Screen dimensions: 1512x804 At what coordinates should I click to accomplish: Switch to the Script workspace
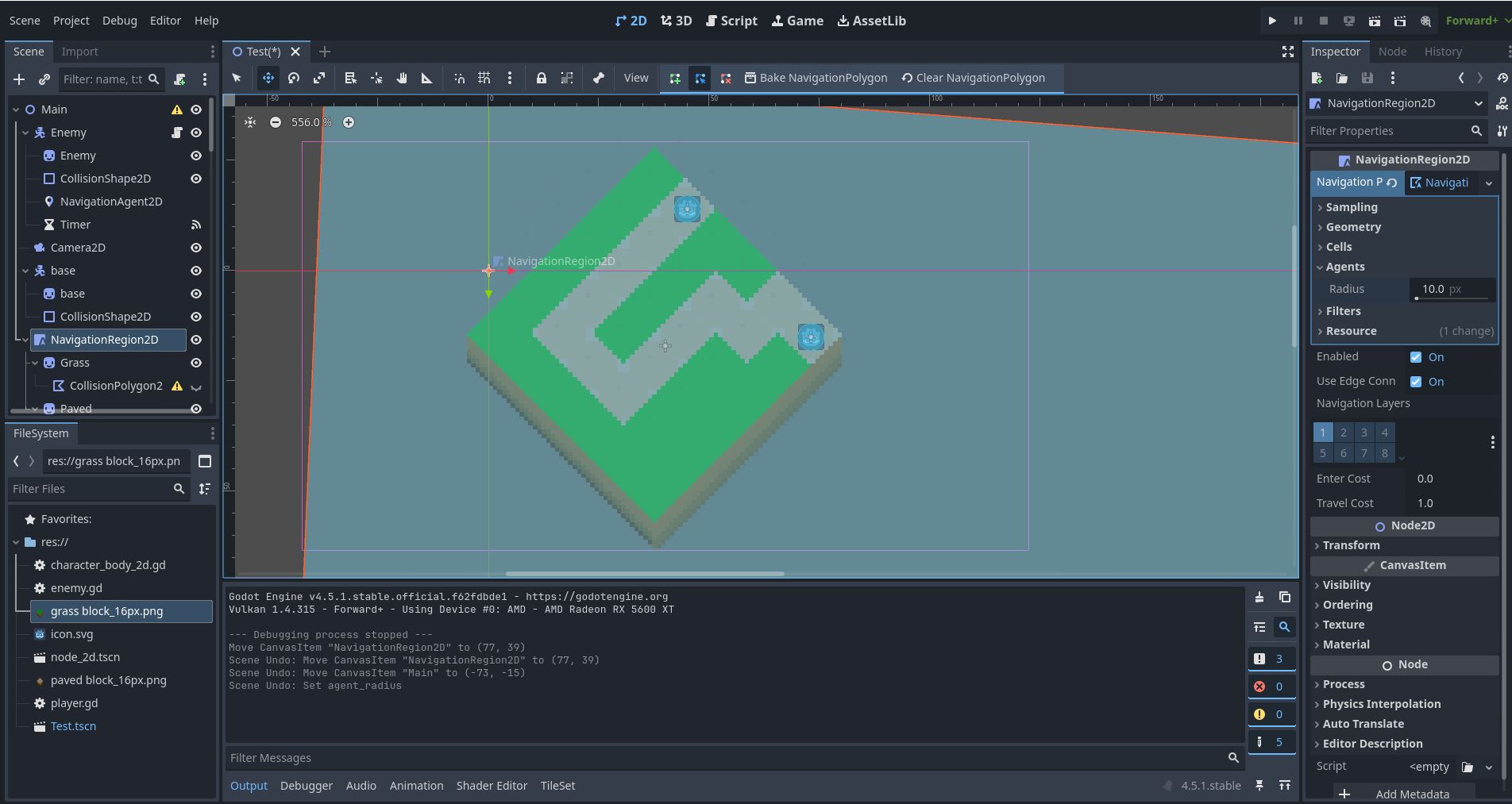click(x=731, y=21)
